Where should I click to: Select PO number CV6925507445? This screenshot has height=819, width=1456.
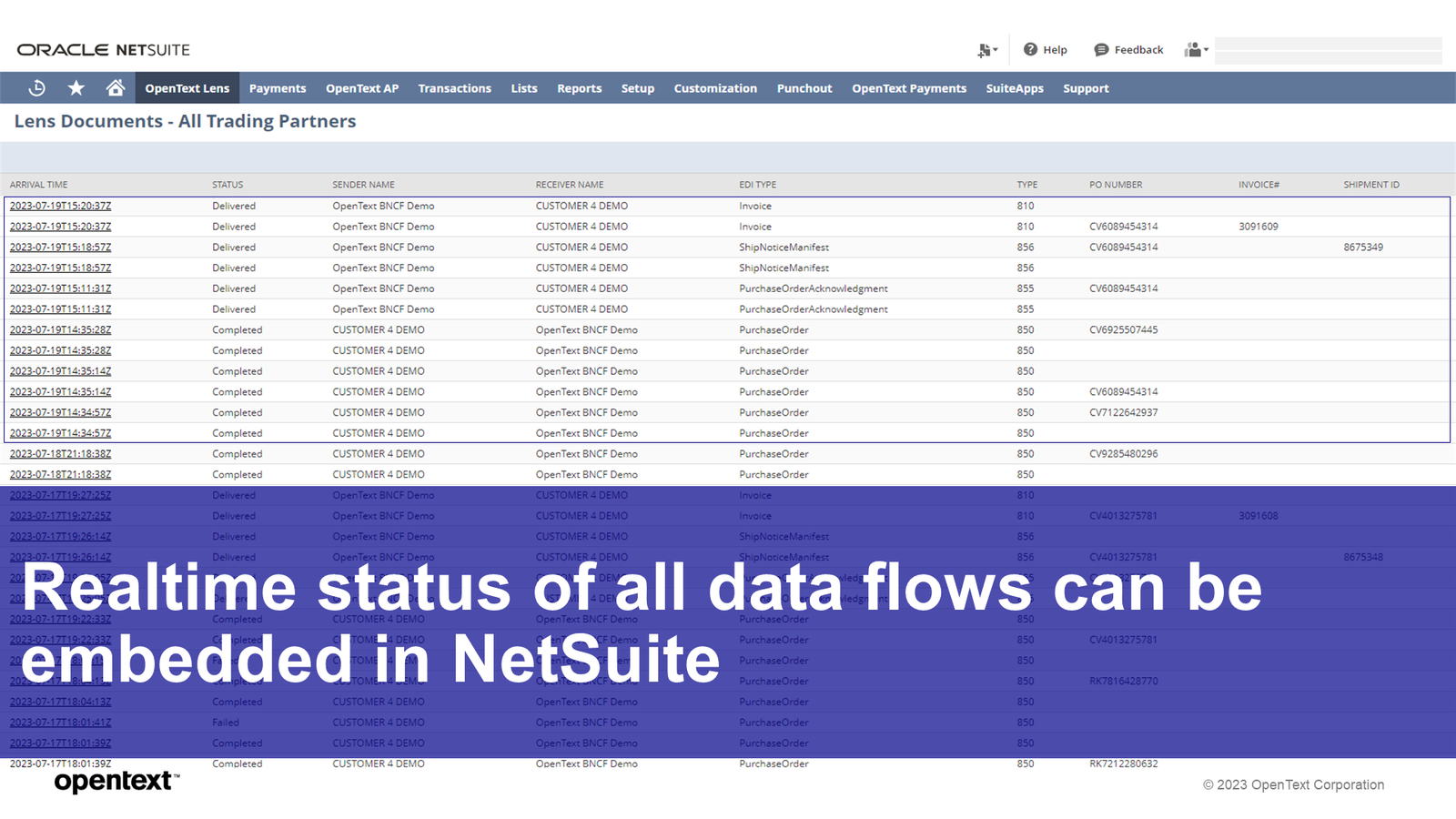1124,330
